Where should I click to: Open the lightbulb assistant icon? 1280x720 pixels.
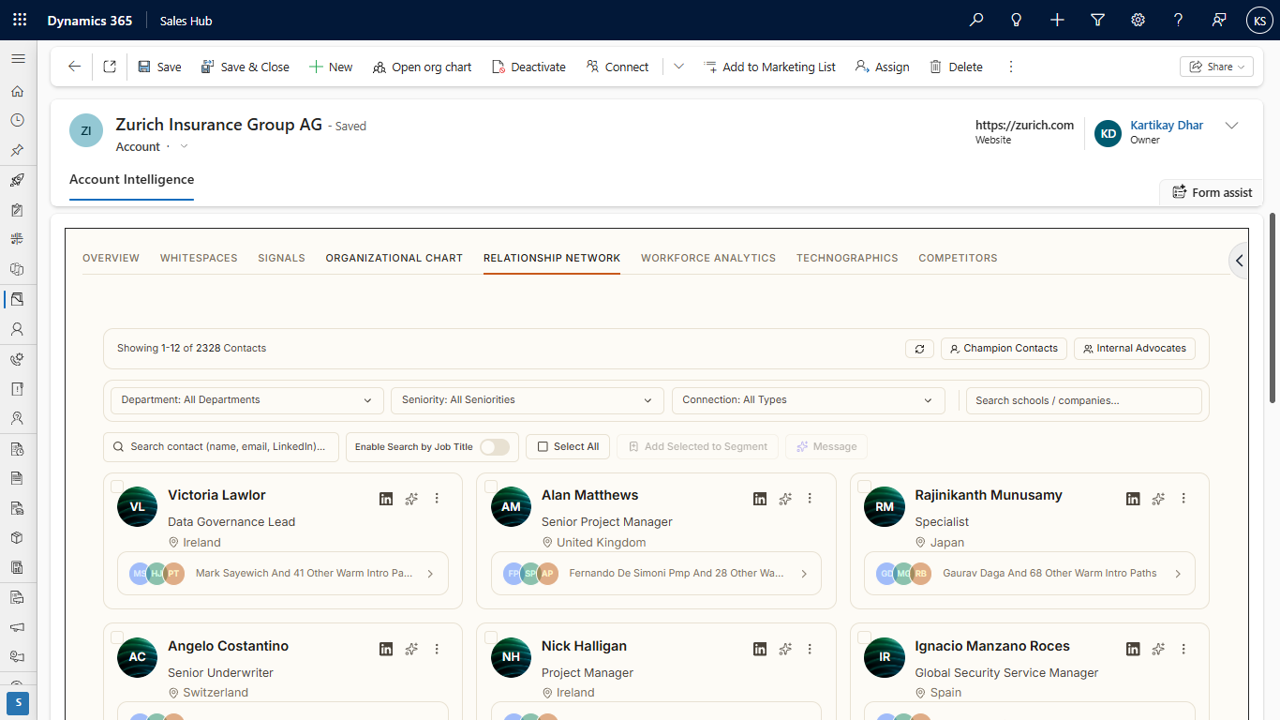[x=1017, y=20]
